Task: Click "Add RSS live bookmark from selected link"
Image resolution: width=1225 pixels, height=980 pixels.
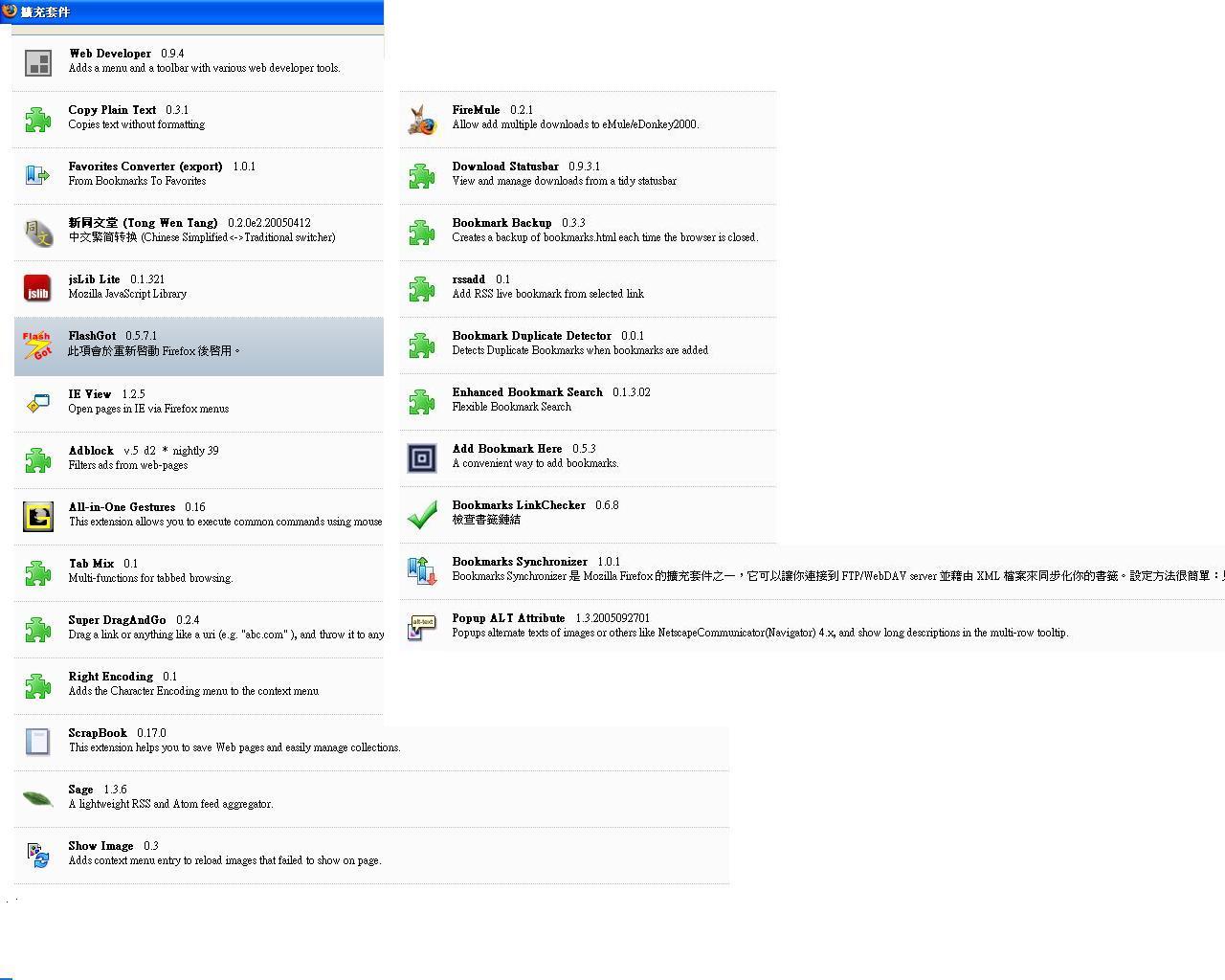Action: [x=548, y=294]
